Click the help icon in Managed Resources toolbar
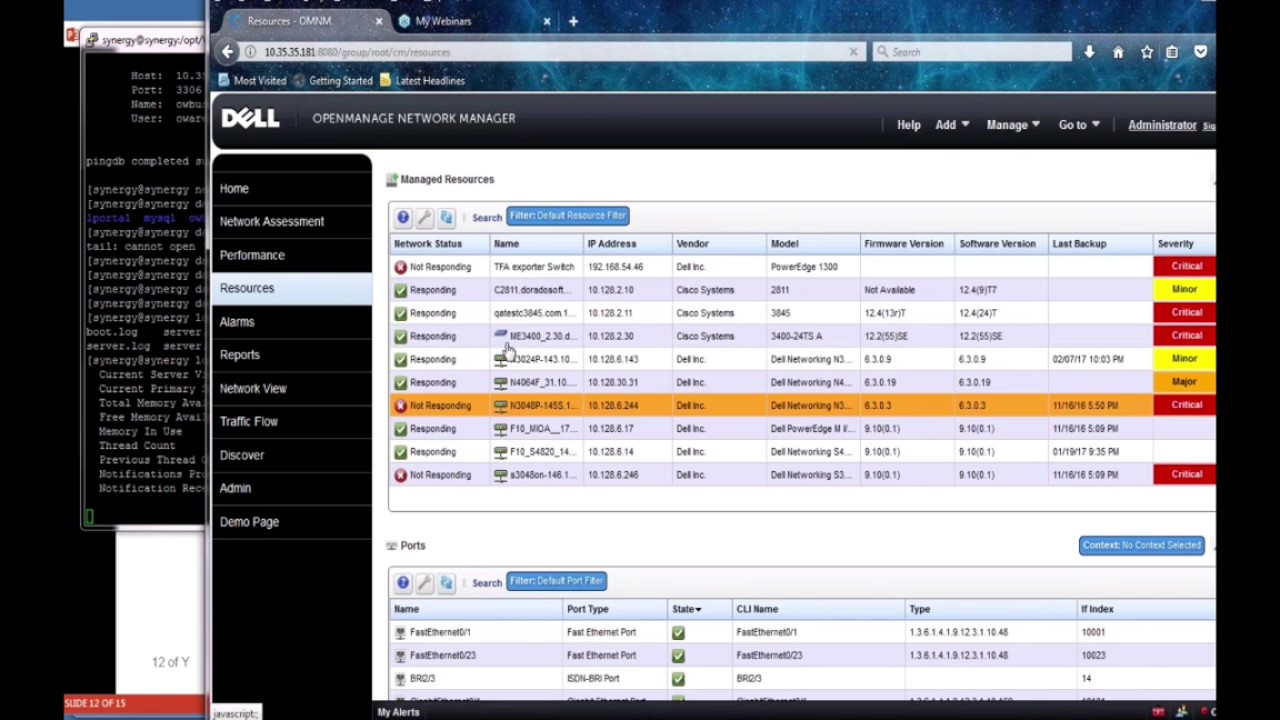The width and height of the screenshot is (1280, 720). pyautogui.click(x=403, y=217)
